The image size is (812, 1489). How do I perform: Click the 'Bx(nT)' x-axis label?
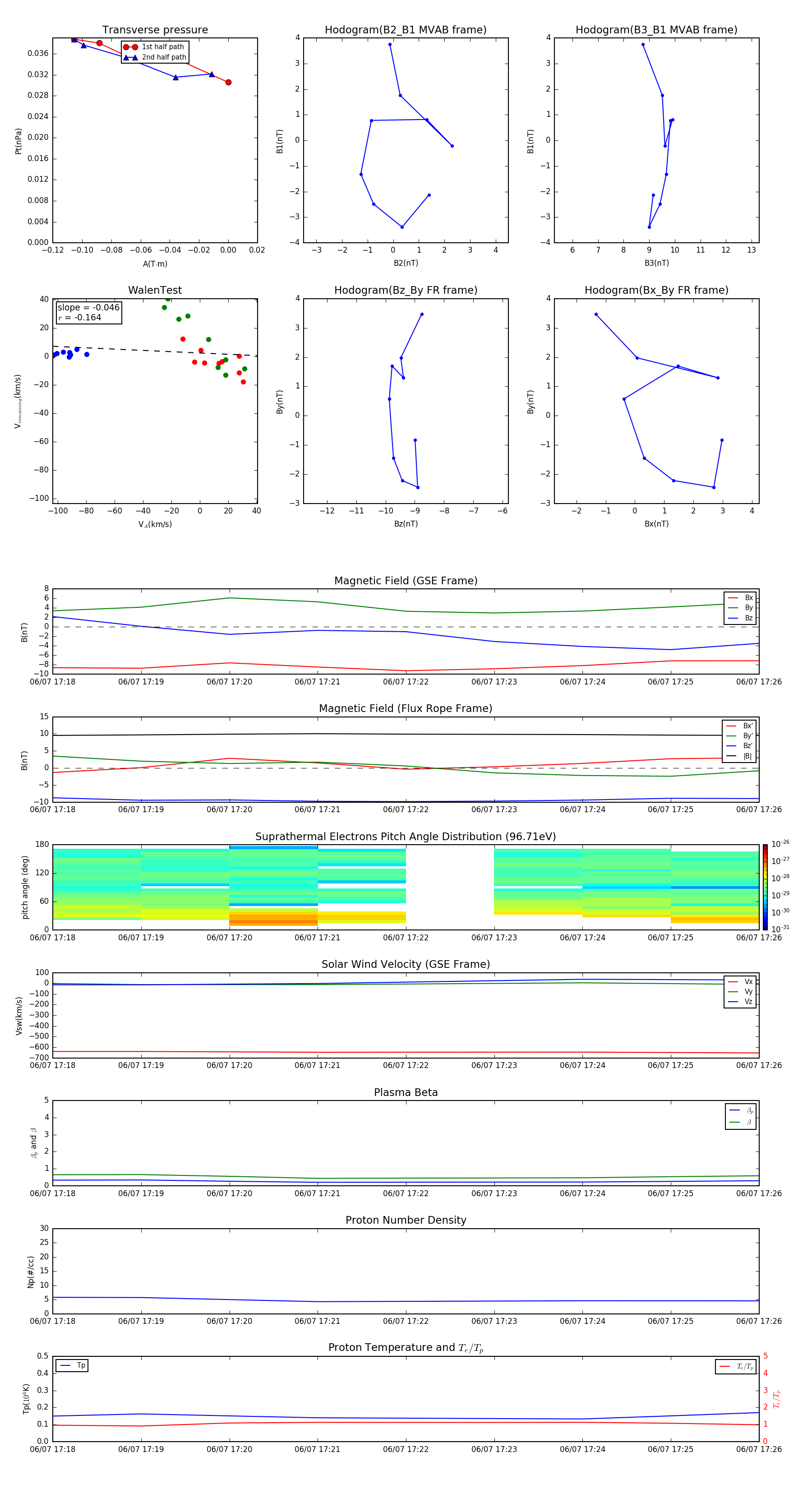(656, 524)
